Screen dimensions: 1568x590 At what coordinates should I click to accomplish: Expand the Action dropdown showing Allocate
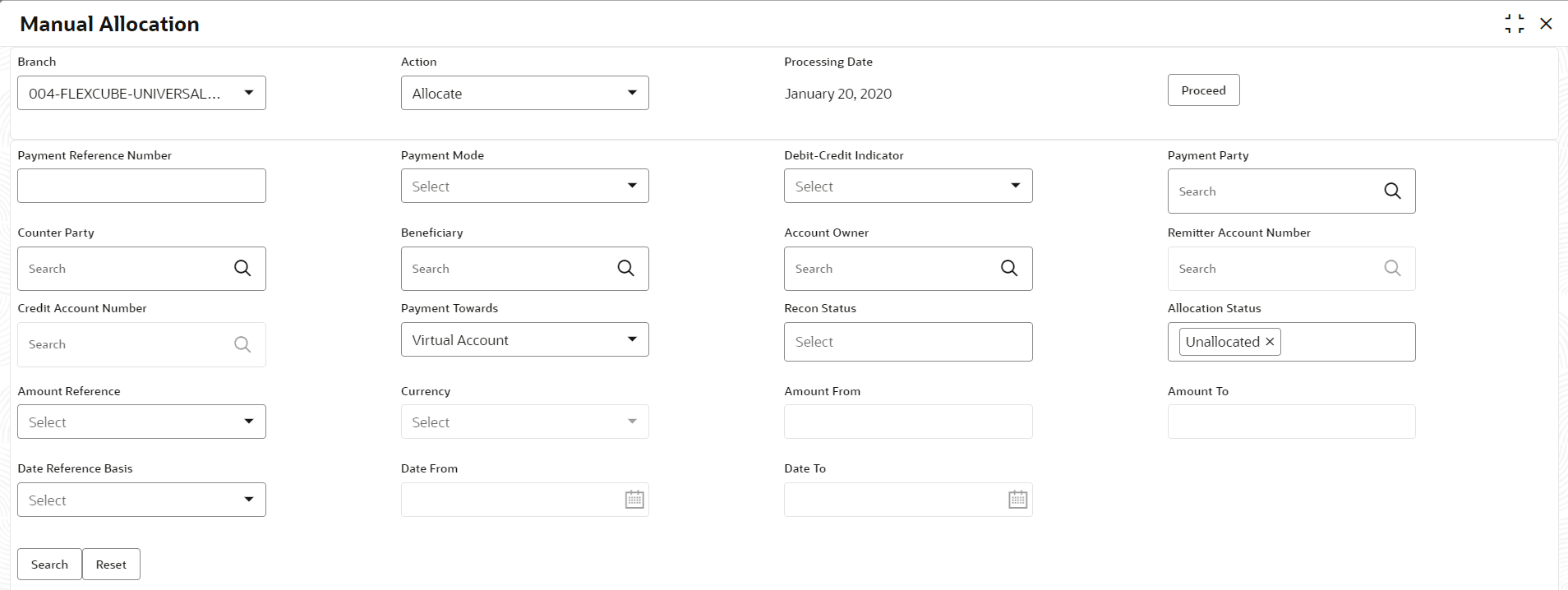point(631,93)
